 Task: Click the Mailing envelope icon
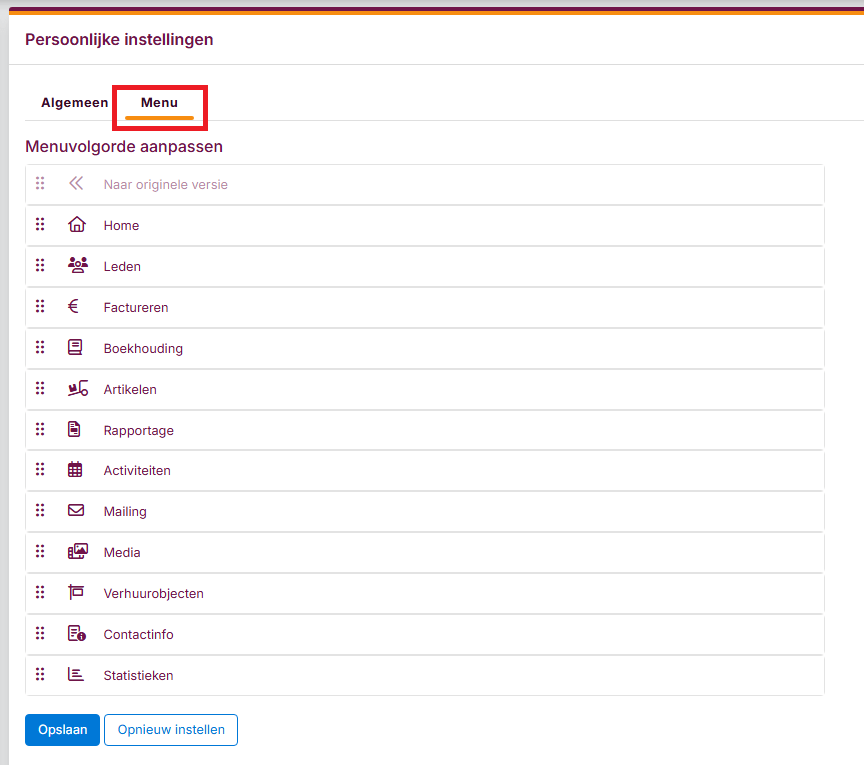(x=76, y=511)
